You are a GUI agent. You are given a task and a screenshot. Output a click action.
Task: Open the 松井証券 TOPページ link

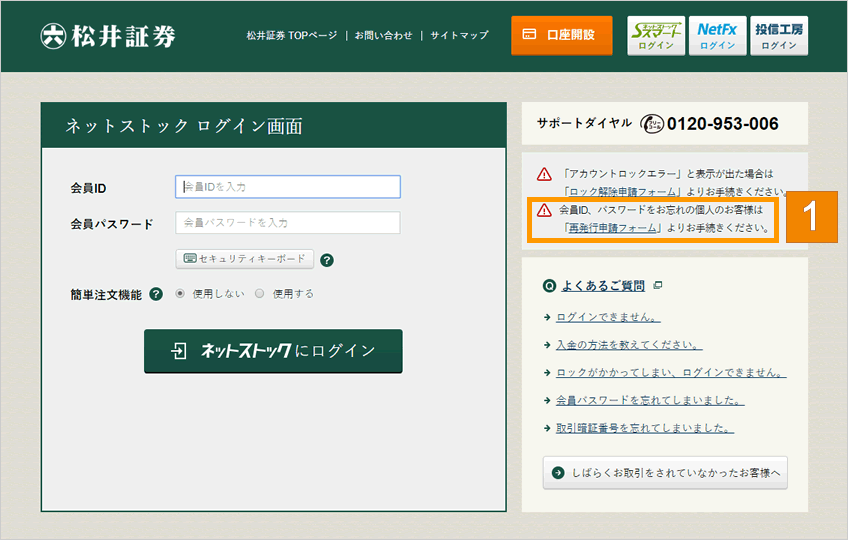point(292,35)
